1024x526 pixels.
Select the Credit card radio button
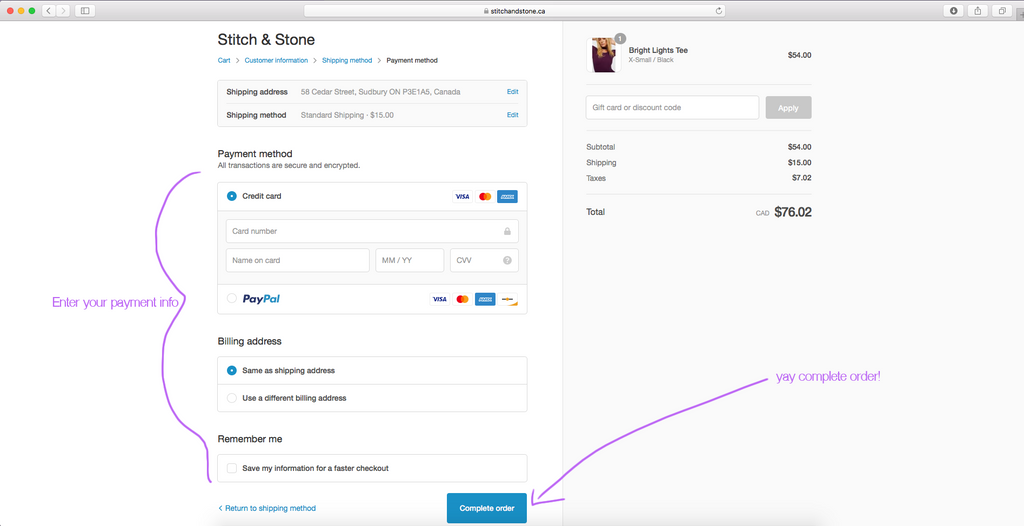click(232, 197)
